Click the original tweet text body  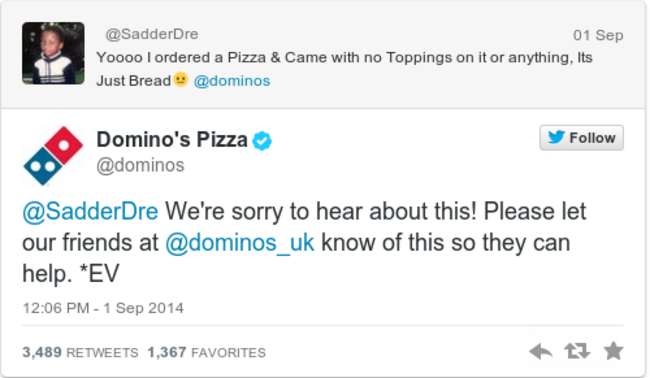pos(344,69)
